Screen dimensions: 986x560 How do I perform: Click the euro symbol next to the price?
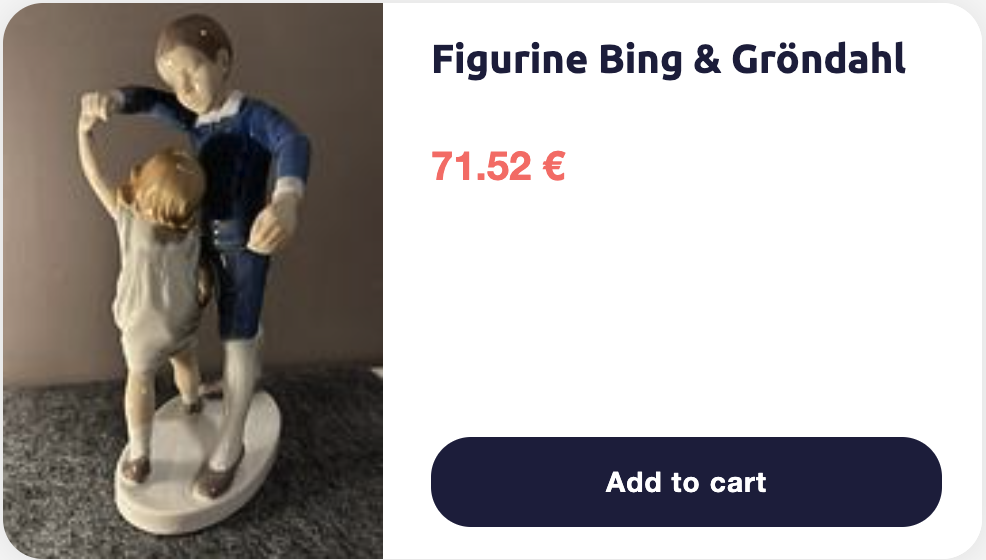[x=554, y=167]
